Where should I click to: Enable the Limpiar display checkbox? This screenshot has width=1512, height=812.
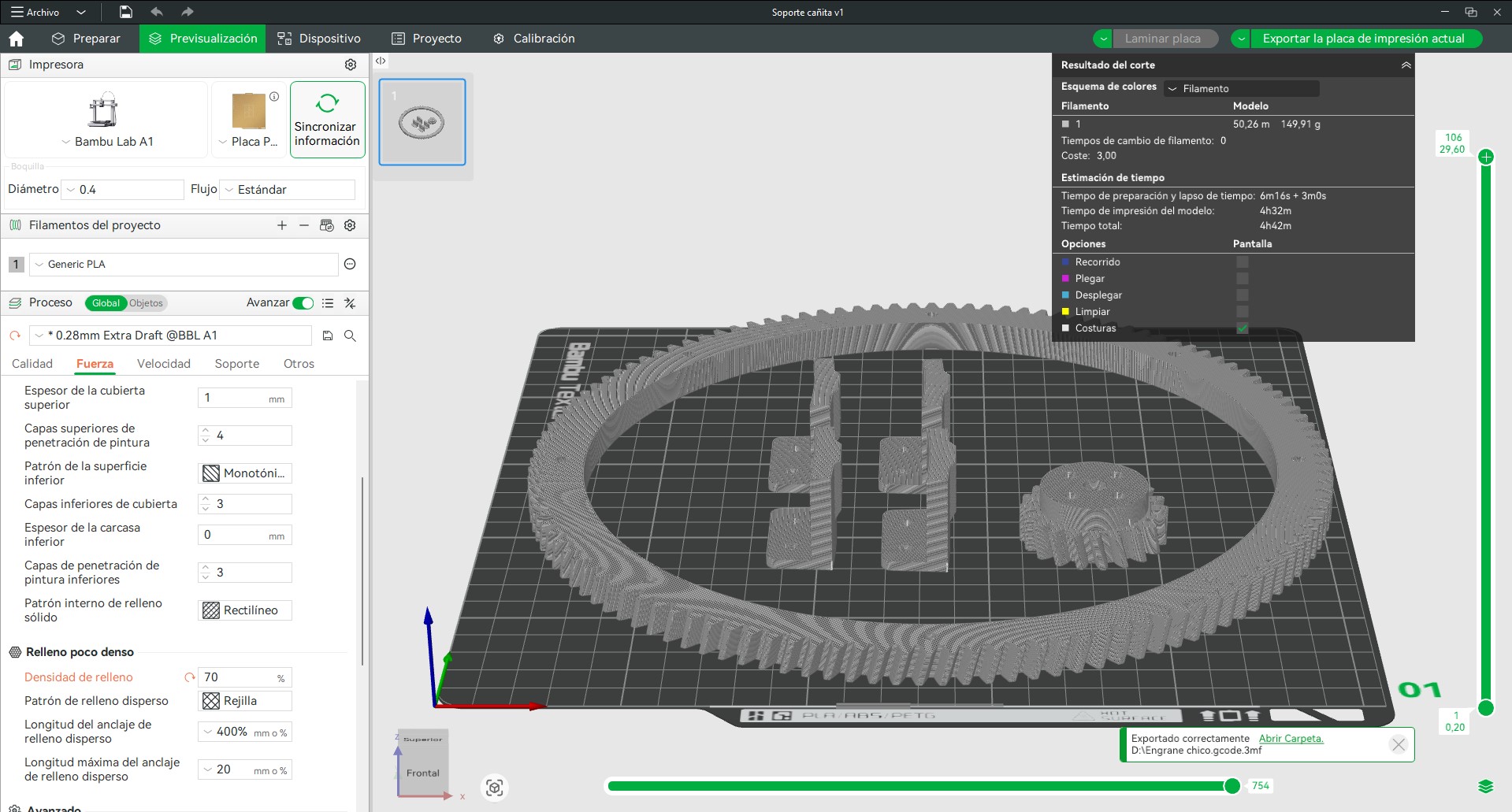coord(1243,312)
